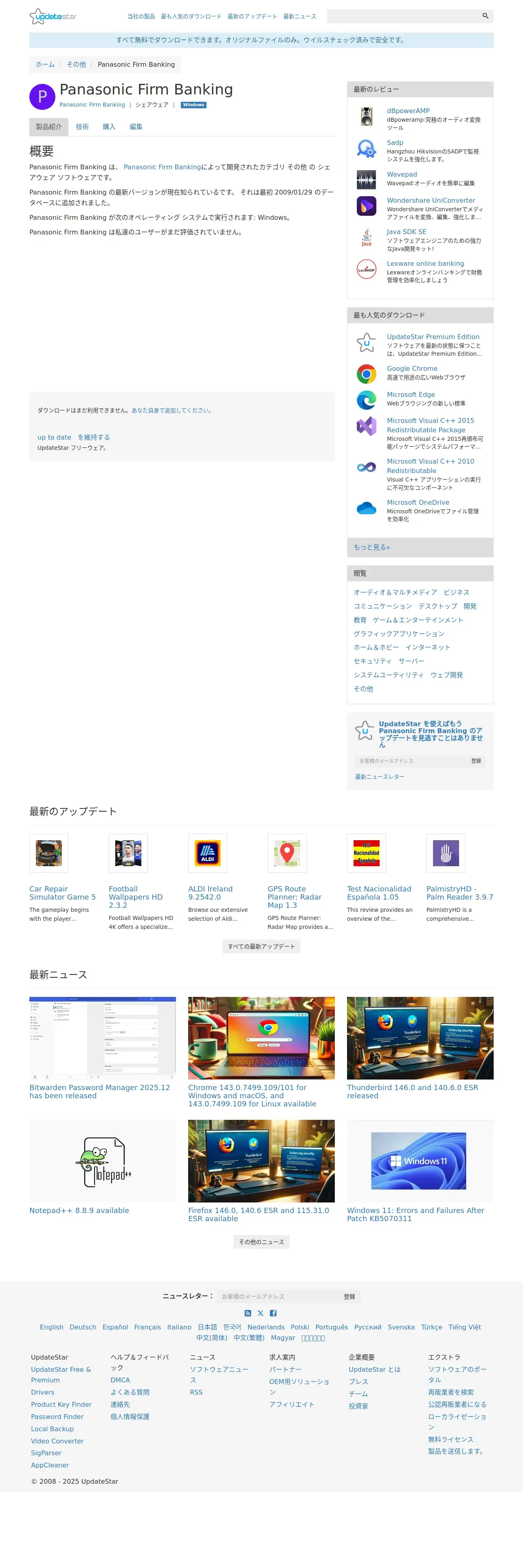Image resolution: width=523 pixels, height=1568 pixels.
Task: Open 無料ライセンス footer link
Action: (450, 1439)
